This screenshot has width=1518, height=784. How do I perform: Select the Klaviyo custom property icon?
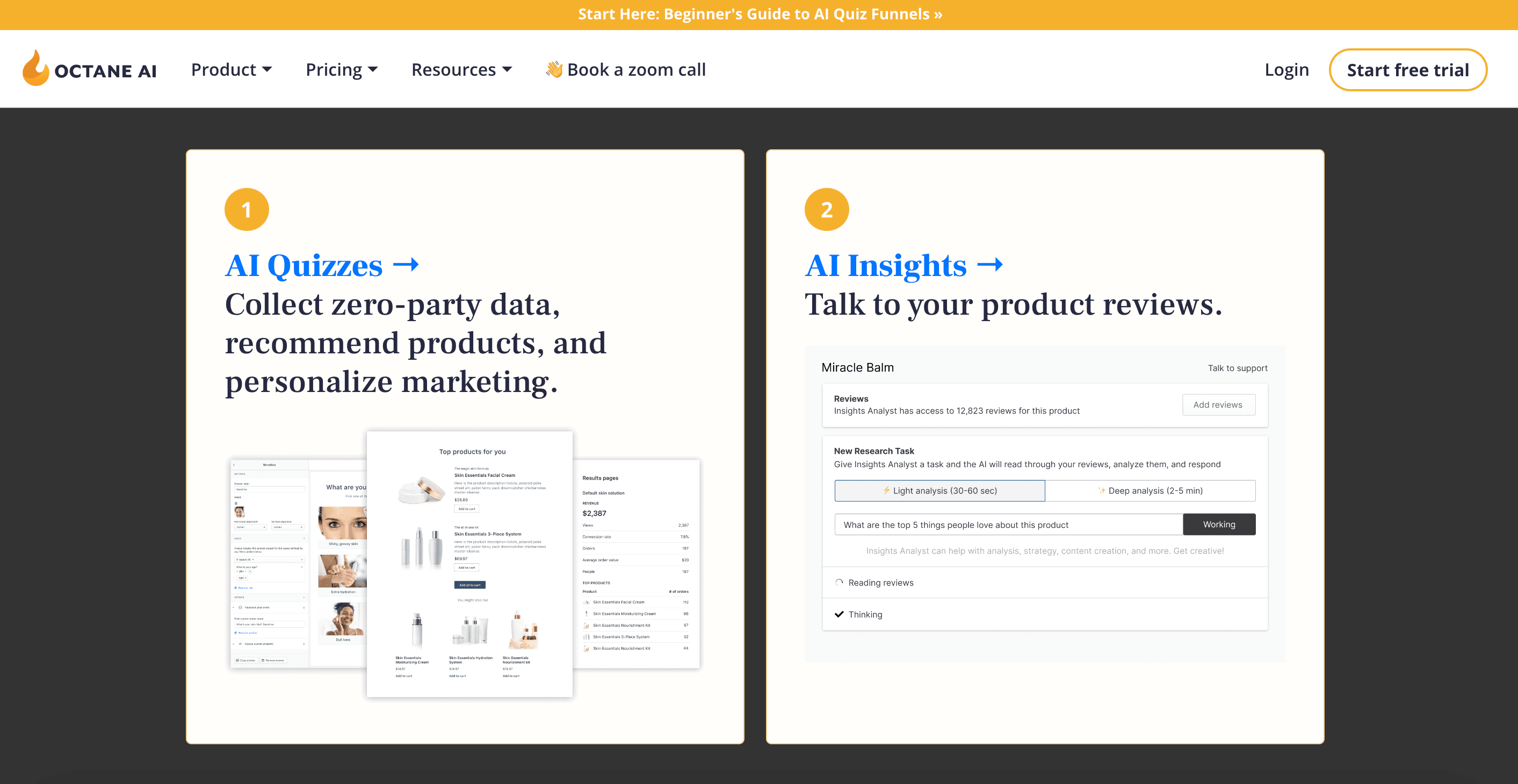point(241,644)
